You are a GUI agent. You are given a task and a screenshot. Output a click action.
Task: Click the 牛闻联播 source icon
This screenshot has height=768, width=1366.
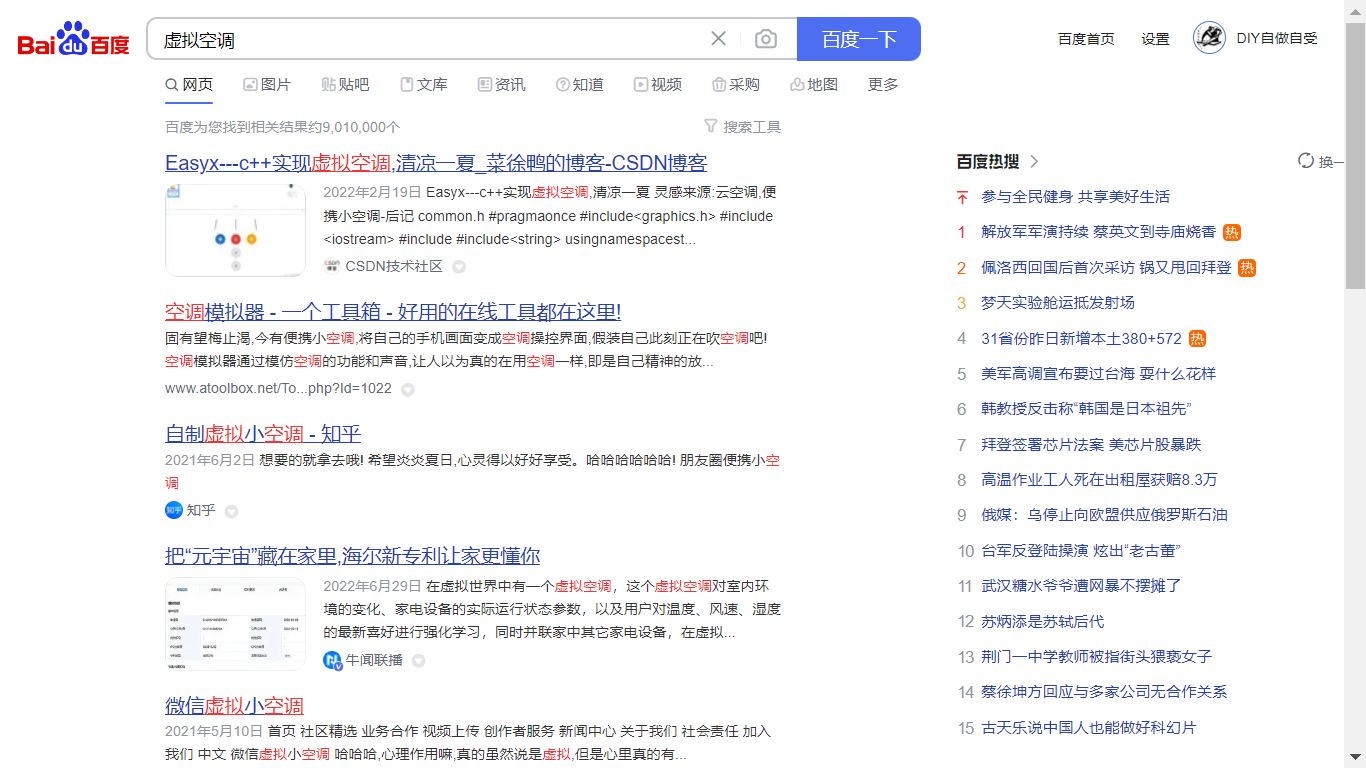pyautogui.click(x=332, y=660)
